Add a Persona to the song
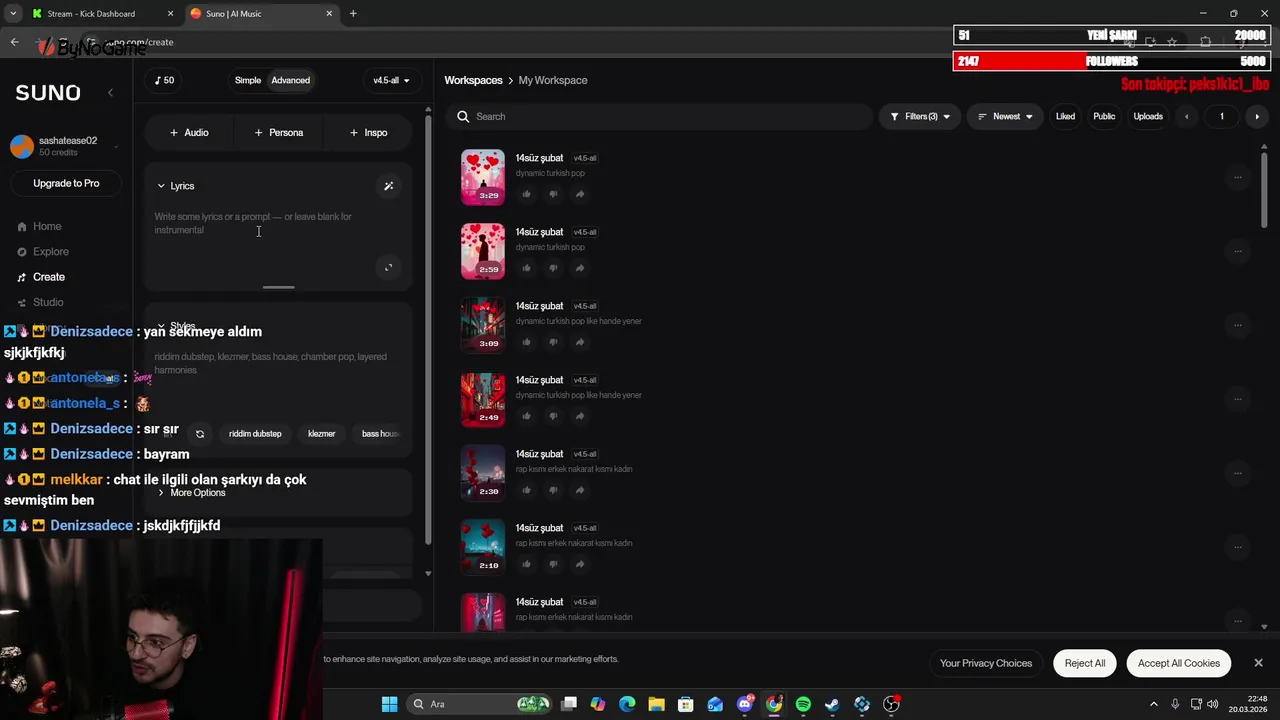The height and width of the screenshot is (720, 1280). pos(278,132)
